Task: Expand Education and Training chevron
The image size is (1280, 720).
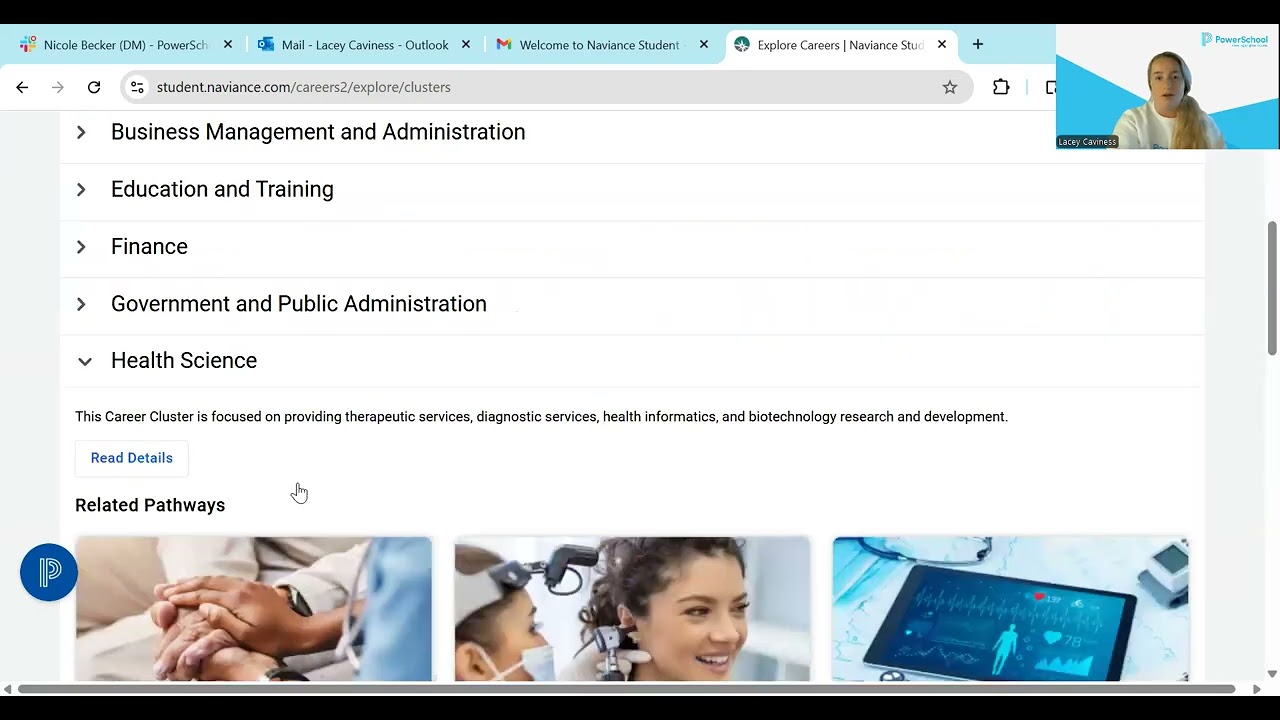Action: 82,189
